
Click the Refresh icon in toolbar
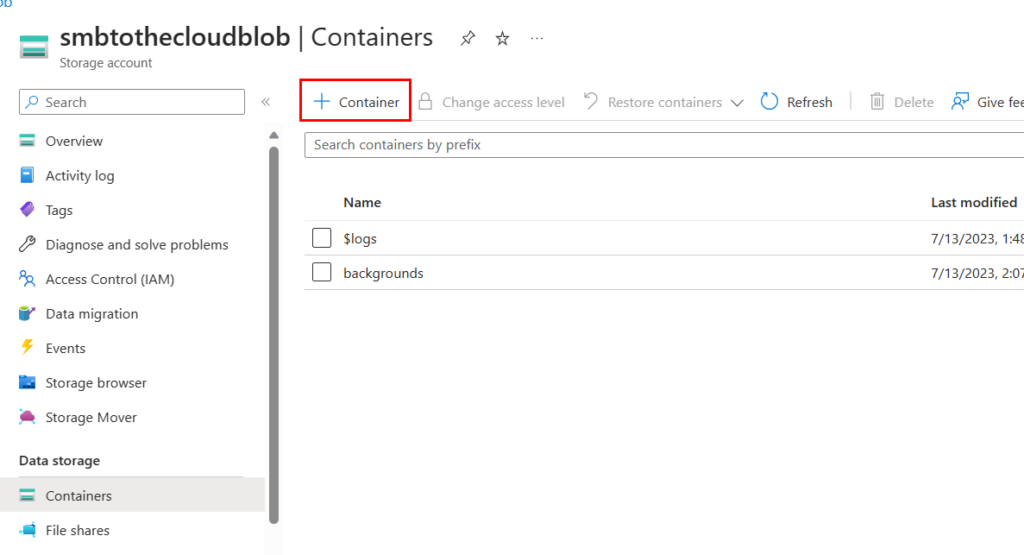tap(770, 102)
